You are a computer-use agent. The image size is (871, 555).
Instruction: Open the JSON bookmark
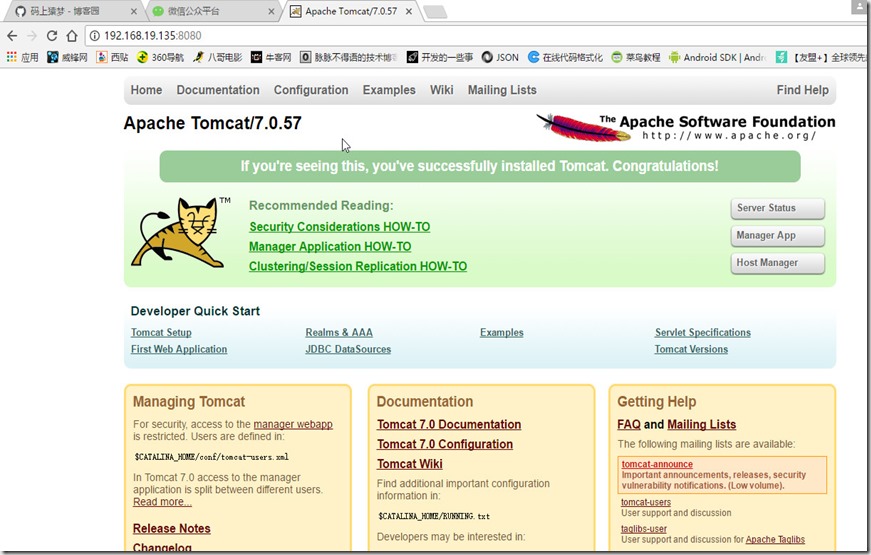pos(500,57)
